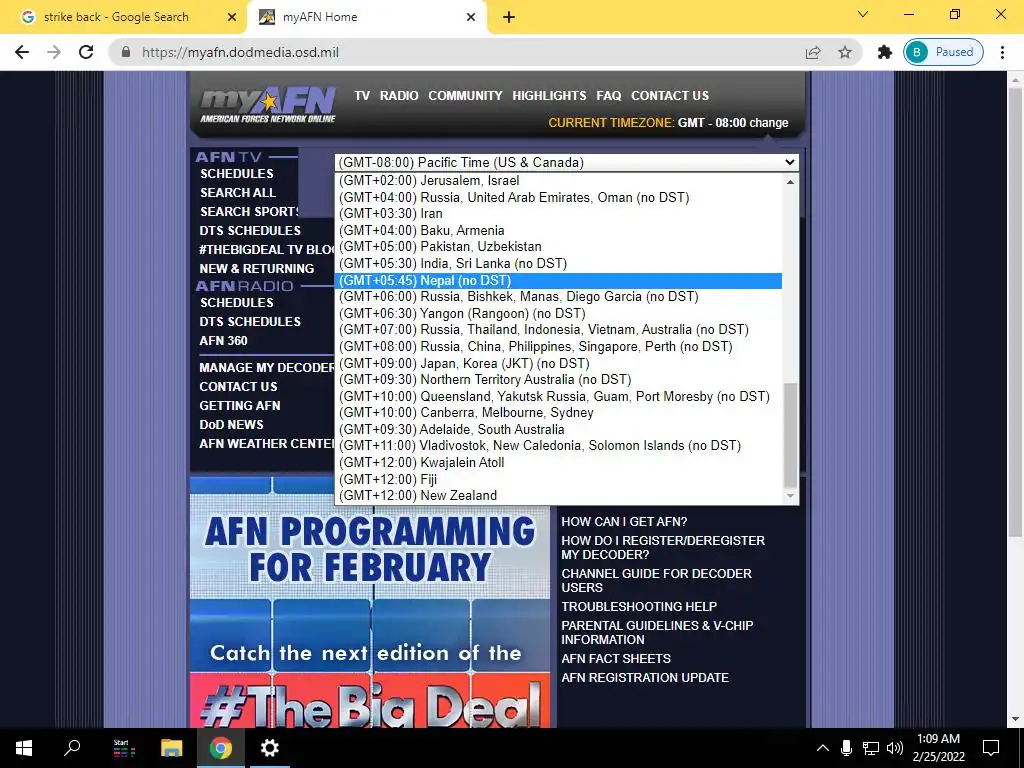Screen dimensions: 1024x768
Task: Click the myAFN logo
Action: click(267, 104)
